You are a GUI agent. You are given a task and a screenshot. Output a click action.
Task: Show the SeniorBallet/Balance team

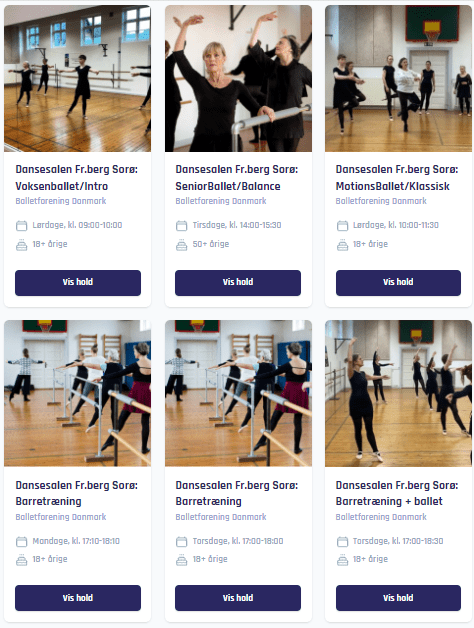(238, 283)
